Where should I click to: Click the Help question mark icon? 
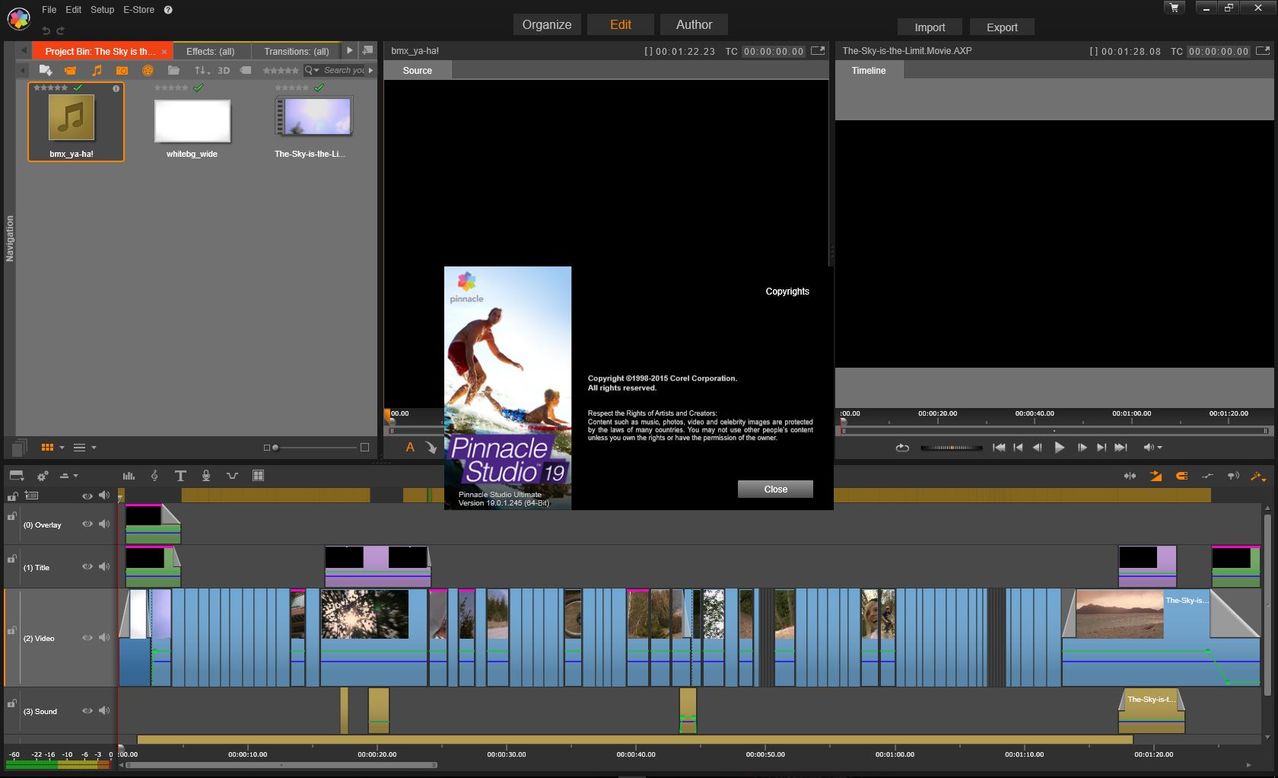(168, 9)
